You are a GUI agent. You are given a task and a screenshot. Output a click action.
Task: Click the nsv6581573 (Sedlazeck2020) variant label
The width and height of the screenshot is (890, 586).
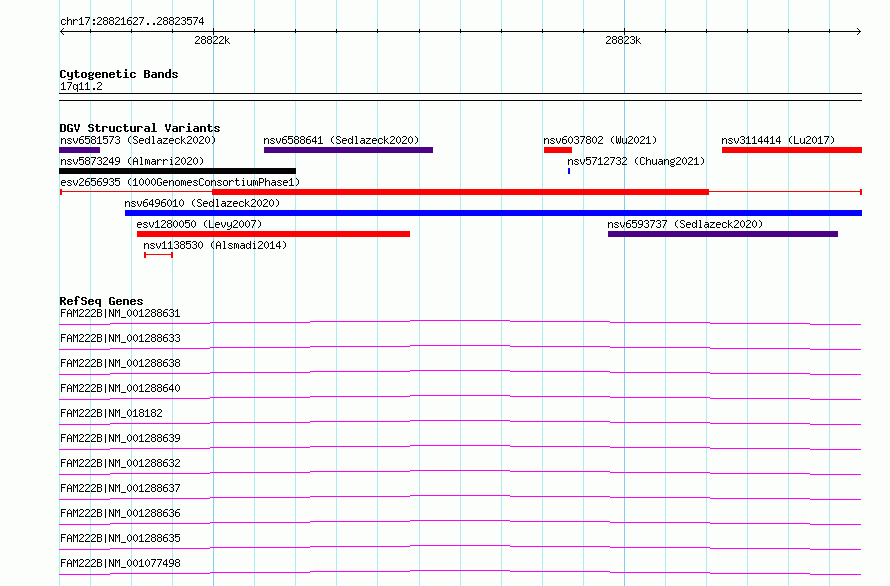point(138,140)
